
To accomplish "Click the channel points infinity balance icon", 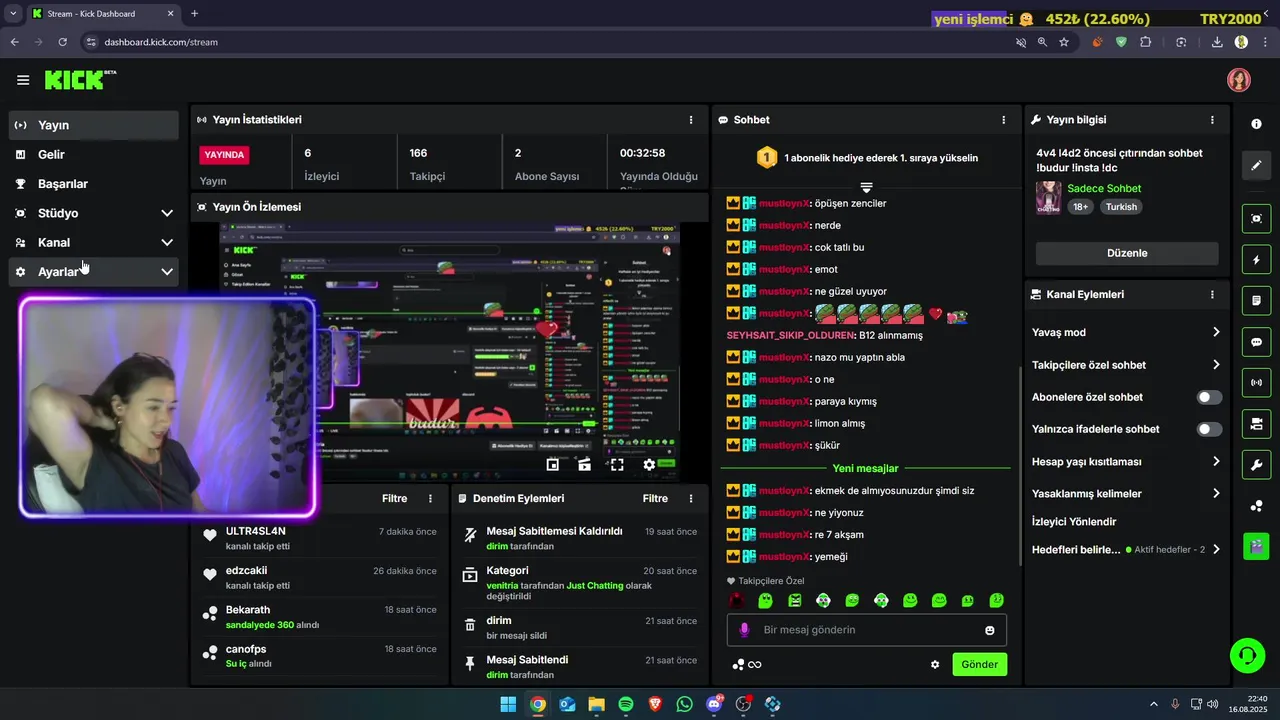I will click(747, 665).
